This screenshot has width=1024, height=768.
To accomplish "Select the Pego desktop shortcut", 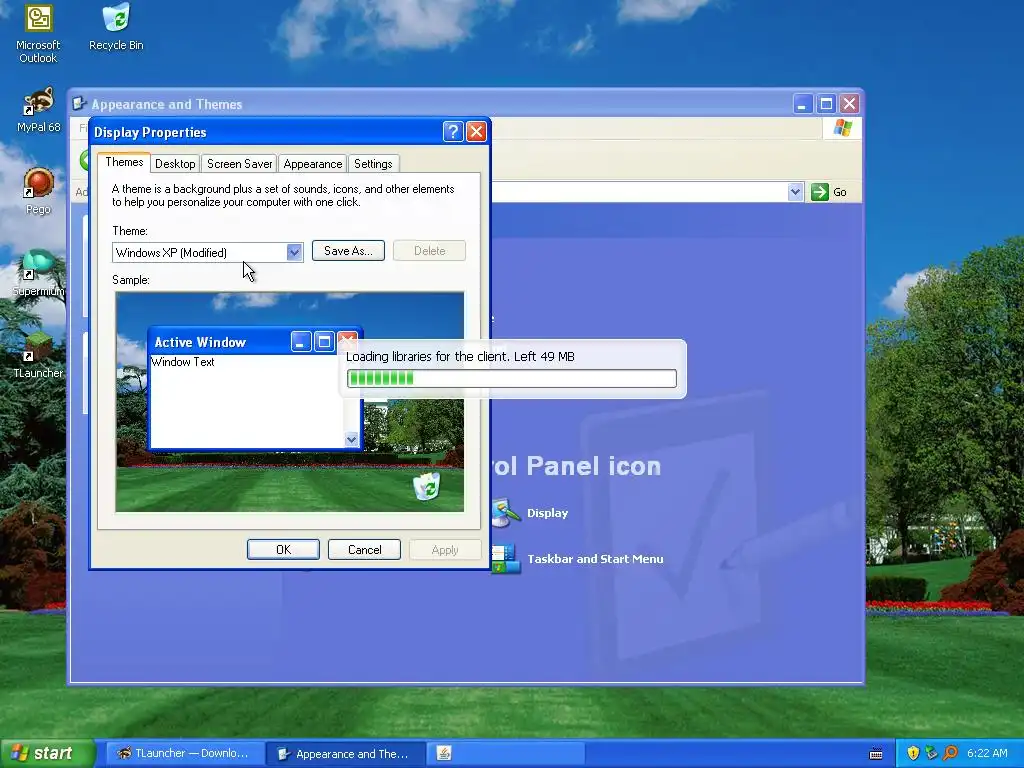I will coord(39,191).
